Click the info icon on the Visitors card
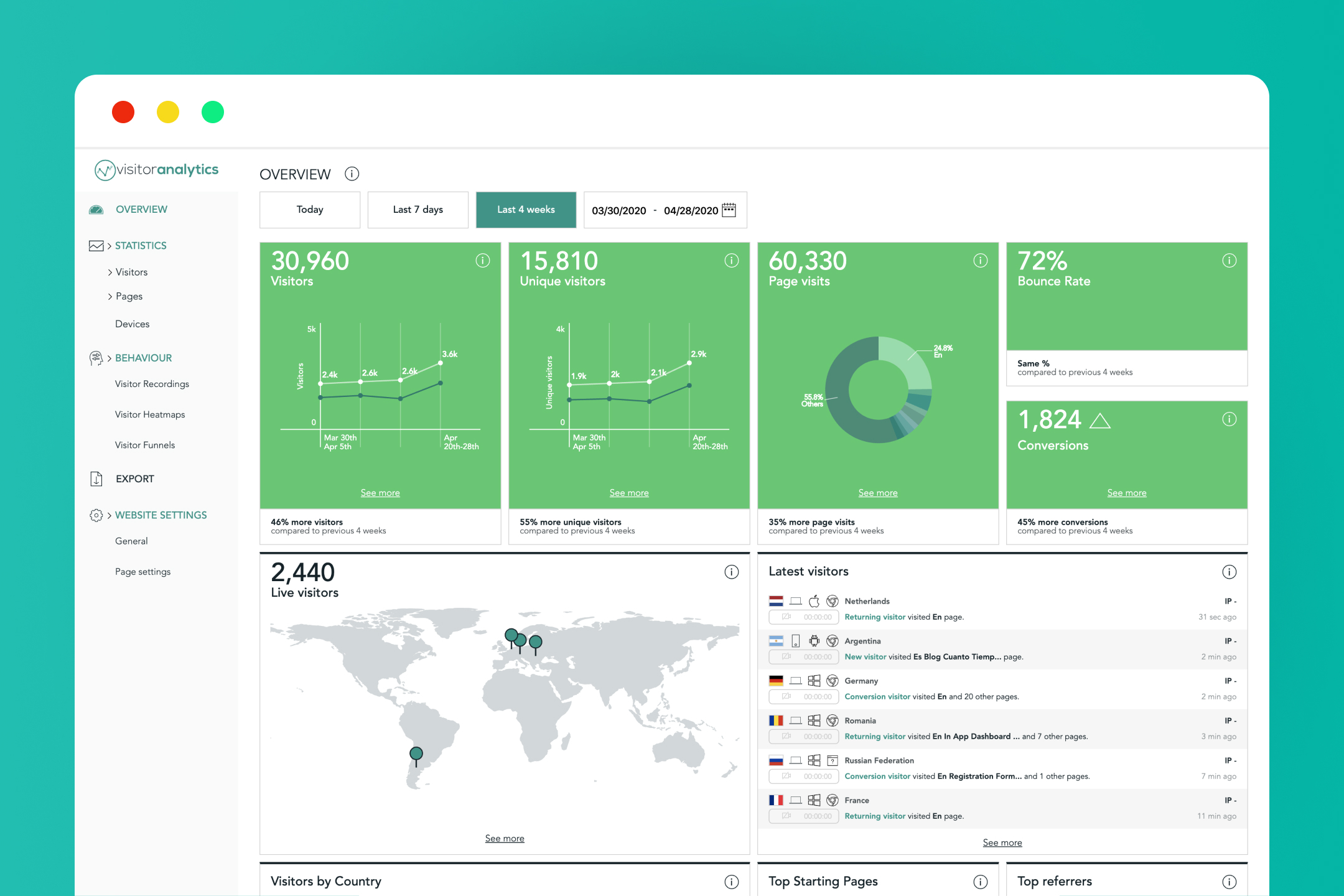This screenshot has width=1344, height=896. (483, 261)
